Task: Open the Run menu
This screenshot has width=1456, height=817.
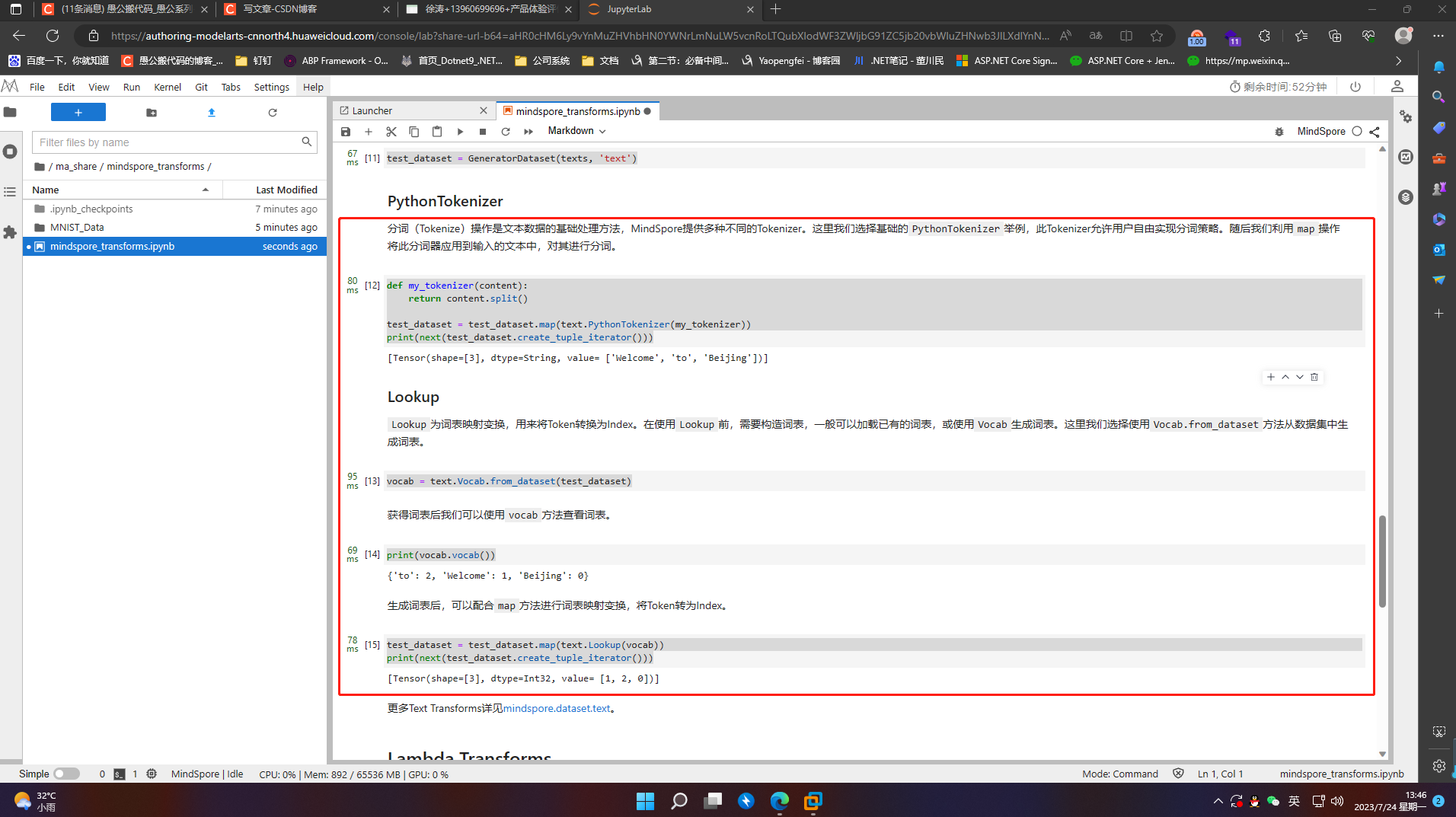Action: tap(132, 87)
